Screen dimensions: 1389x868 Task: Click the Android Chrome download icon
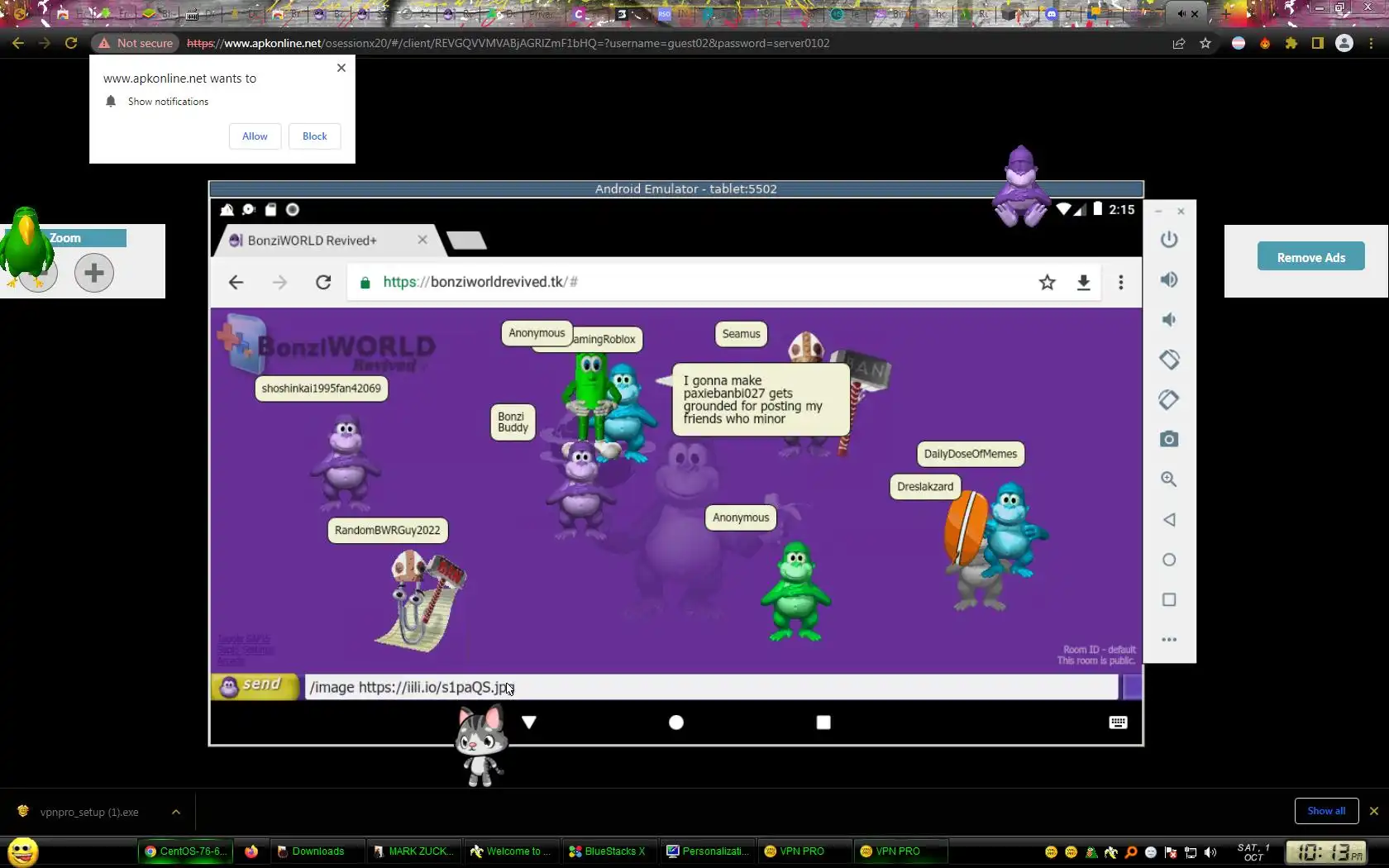pos(1083,283)
